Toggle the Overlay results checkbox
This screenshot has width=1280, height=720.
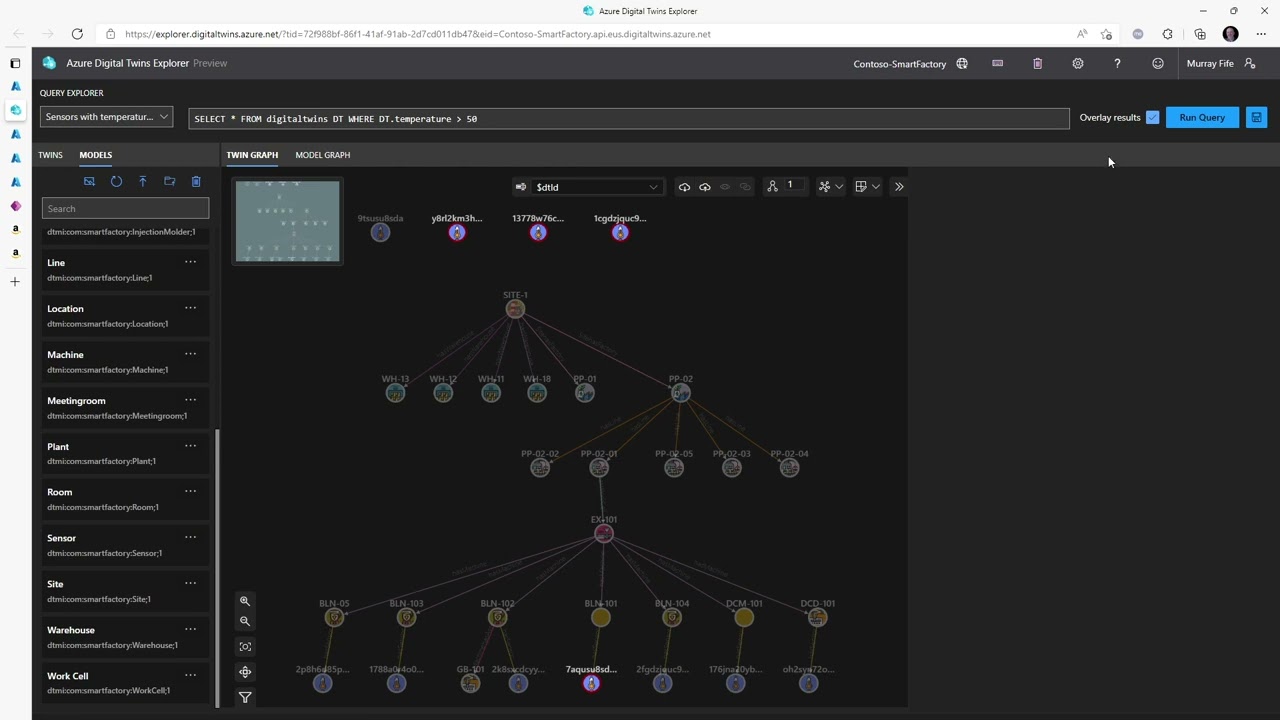(1153, 117)
